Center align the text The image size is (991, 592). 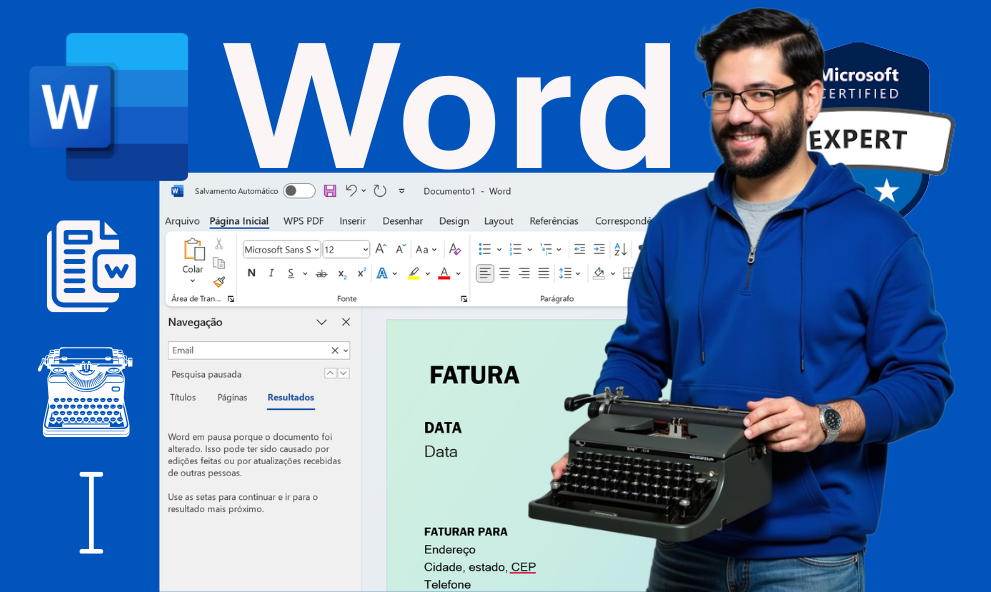[x=504, y=273]
